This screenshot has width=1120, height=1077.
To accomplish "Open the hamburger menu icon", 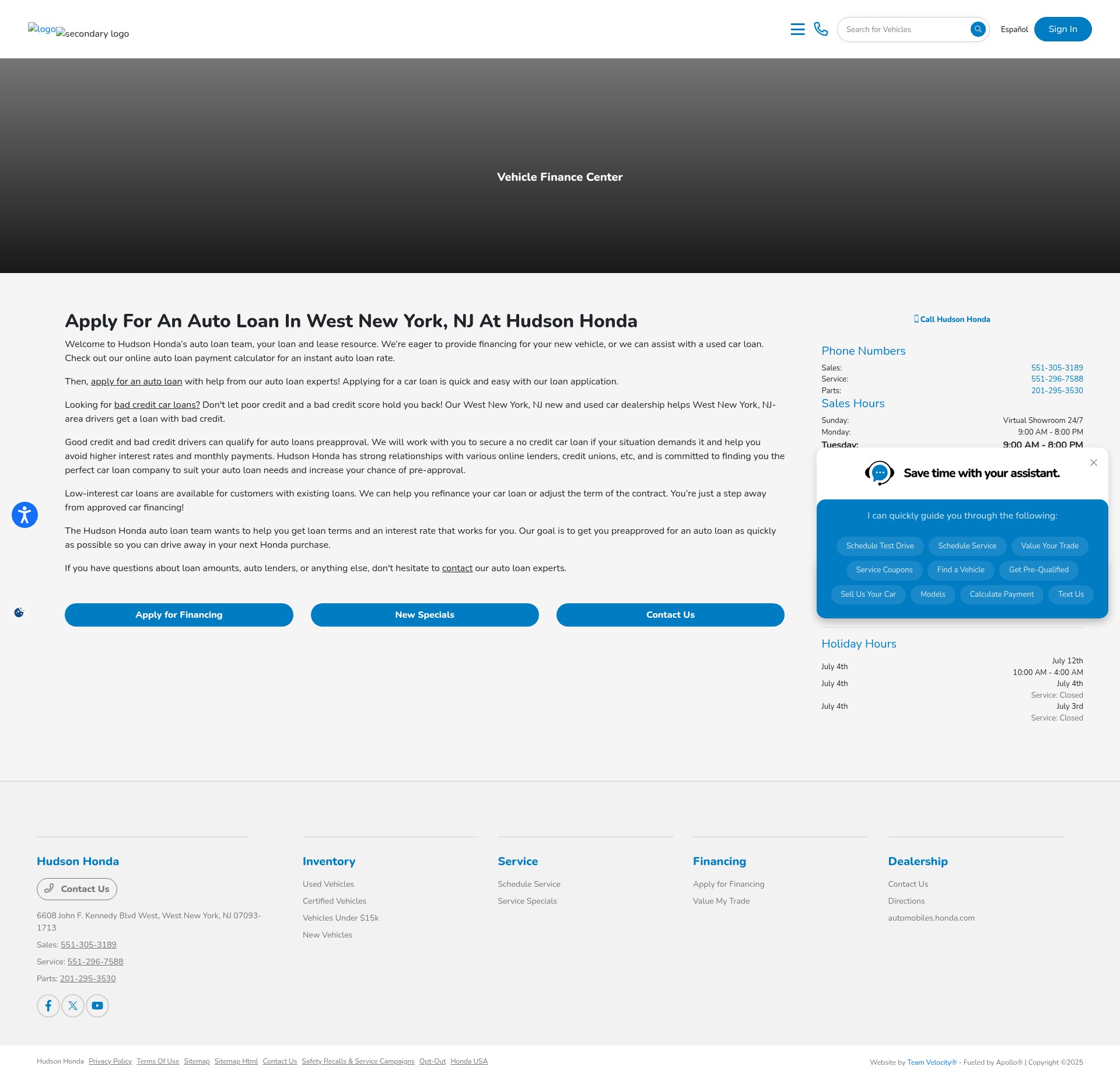I will 797,29.
